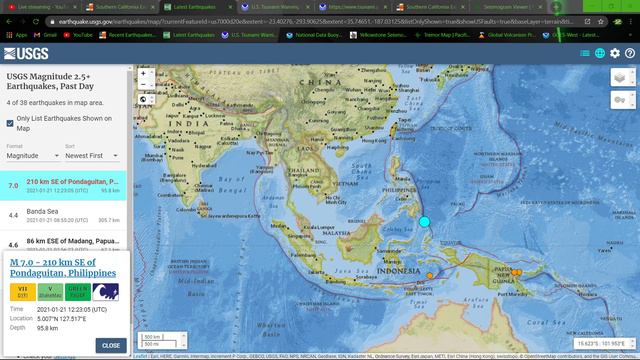Open the Sort dropdown showing Newest First
The image size is (640, 360).
click(x=92, y=156)
